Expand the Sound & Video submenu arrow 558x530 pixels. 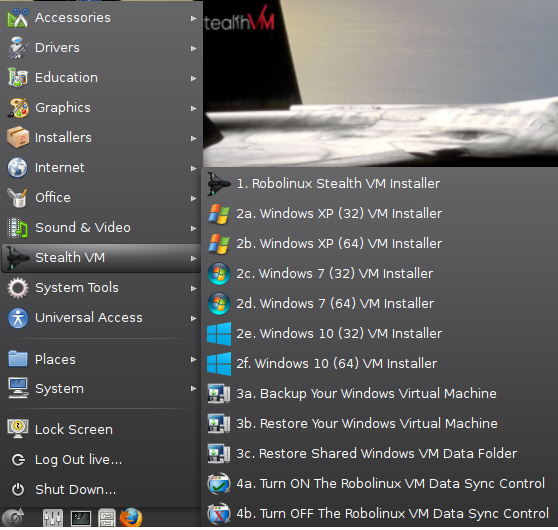click(193, 228)
